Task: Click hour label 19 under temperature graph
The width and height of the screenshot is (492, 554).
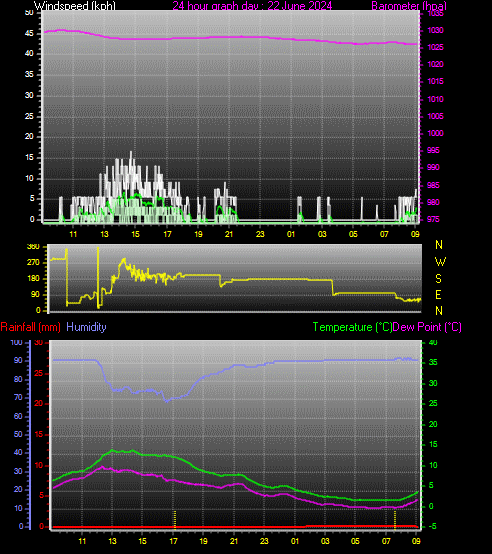Action: click(x=203, y=541)
